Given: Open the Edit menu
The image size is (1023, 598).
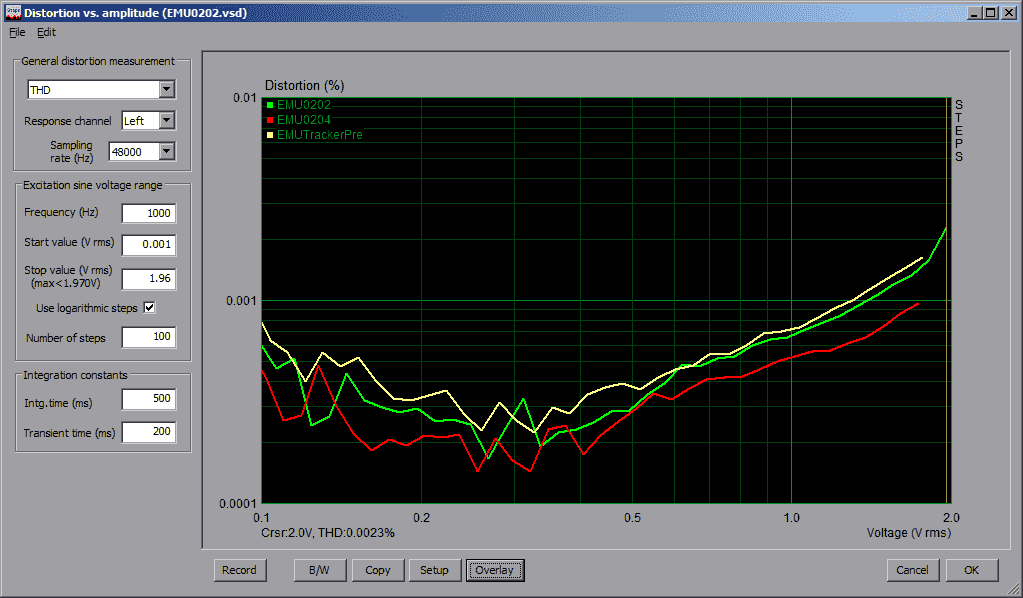Looking at the screenshot, I should 46,32.
